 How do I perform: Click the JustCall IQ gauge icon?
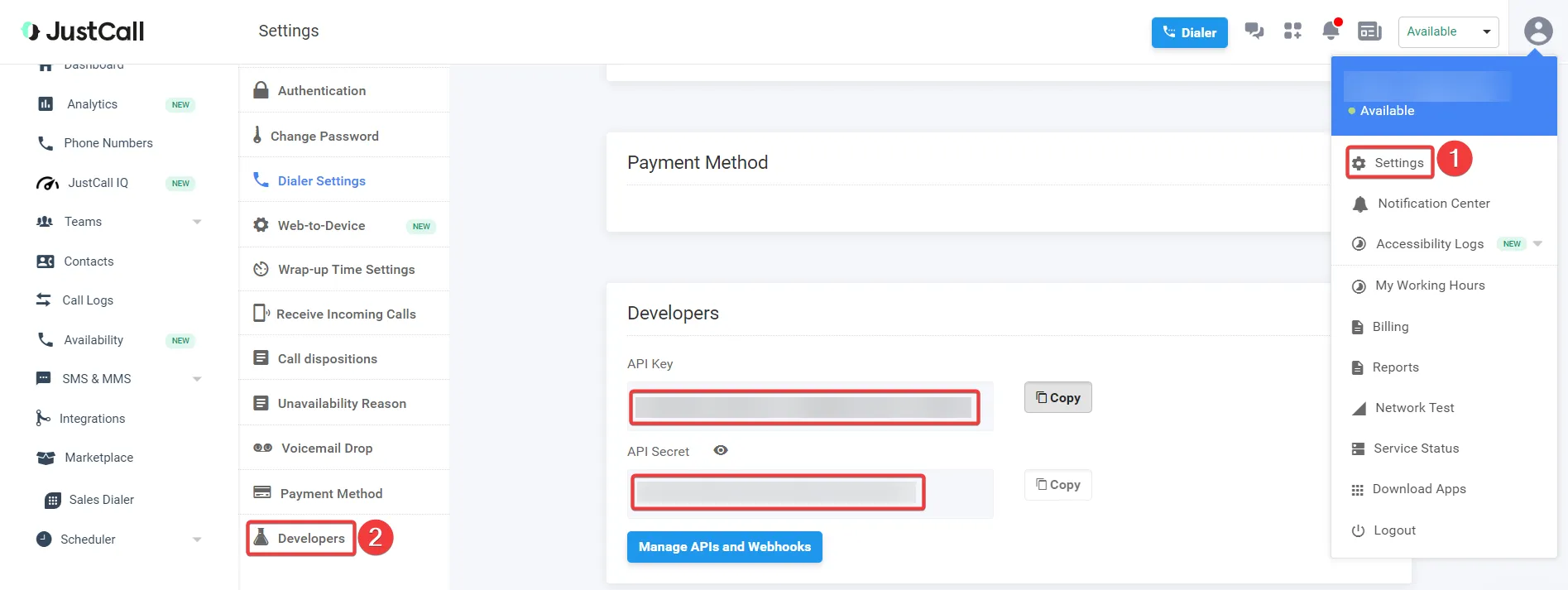[x=47, y=183]
